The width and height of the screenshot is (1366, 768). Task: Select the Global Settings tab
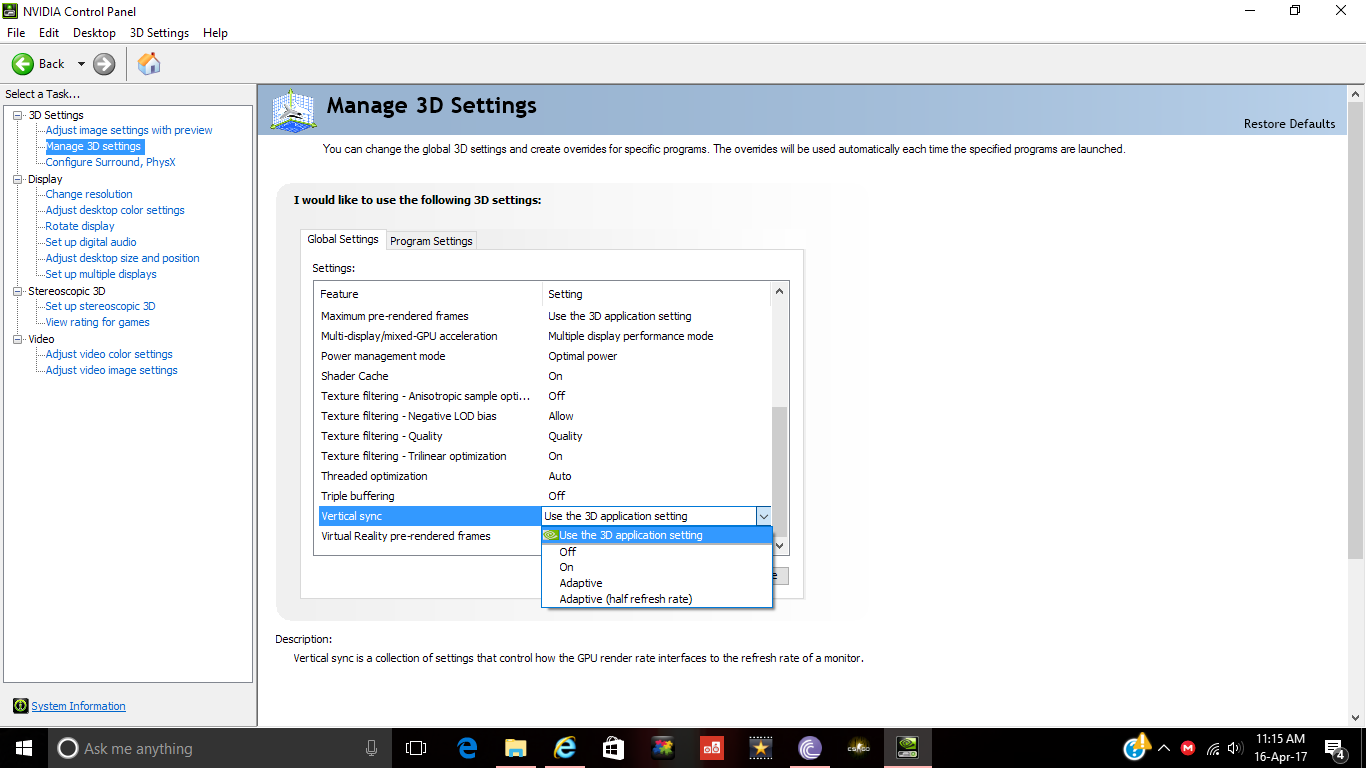343,239
